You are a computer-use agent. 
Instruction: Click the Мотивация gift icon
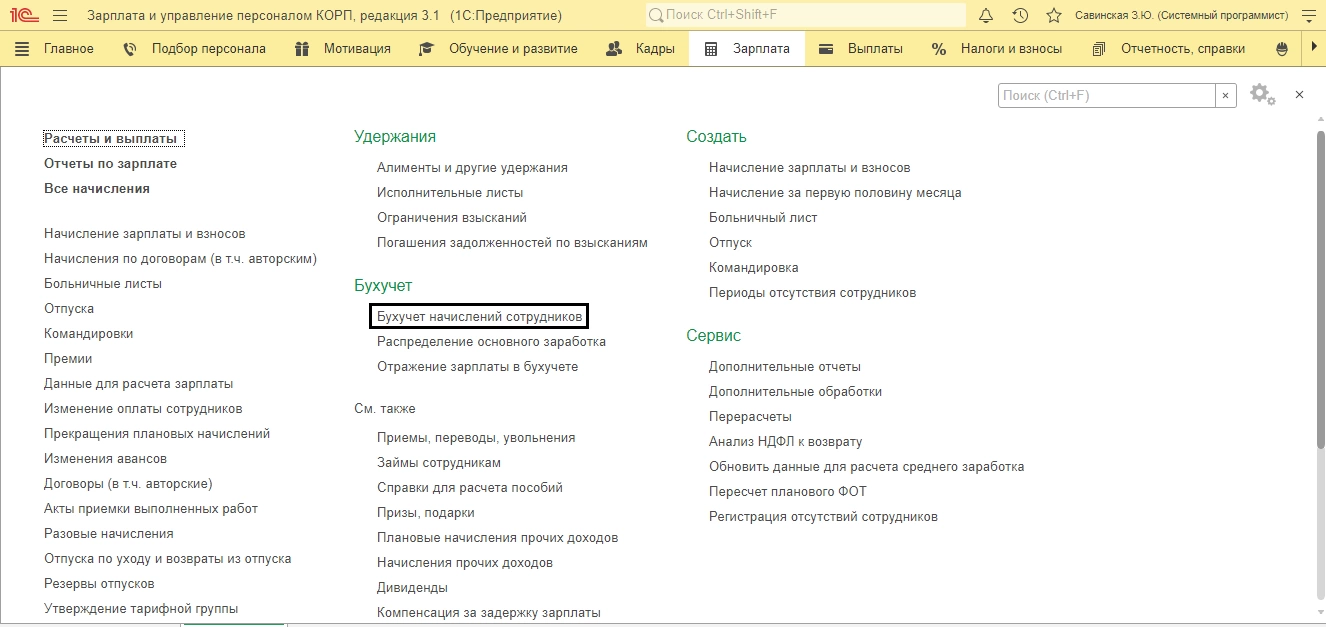[x=302, y=49]
